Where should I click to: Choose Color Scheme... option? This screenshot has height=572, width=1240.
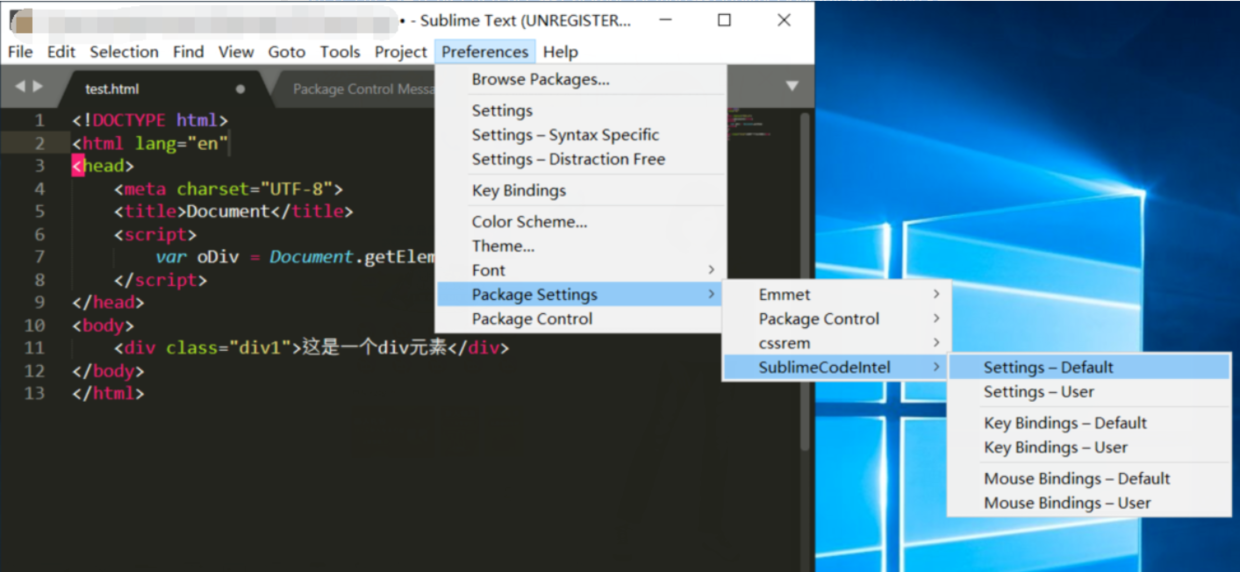pyautogui.click(x=580, y=222)
